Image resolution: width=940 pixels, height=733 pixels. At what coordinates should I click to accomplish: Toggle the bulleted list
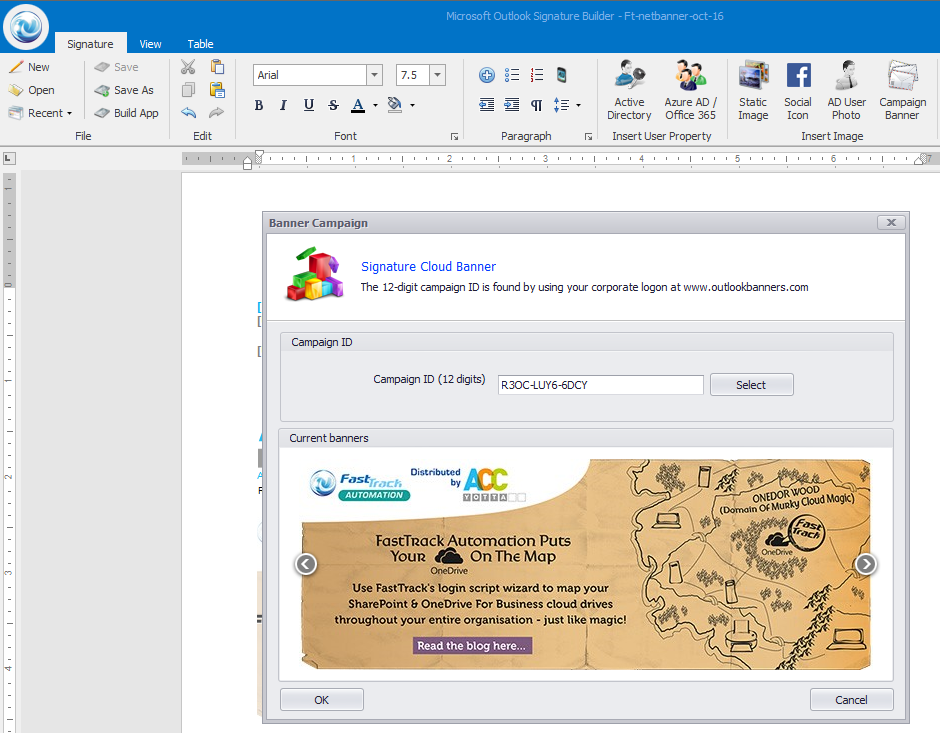click(x=512, y=75)
